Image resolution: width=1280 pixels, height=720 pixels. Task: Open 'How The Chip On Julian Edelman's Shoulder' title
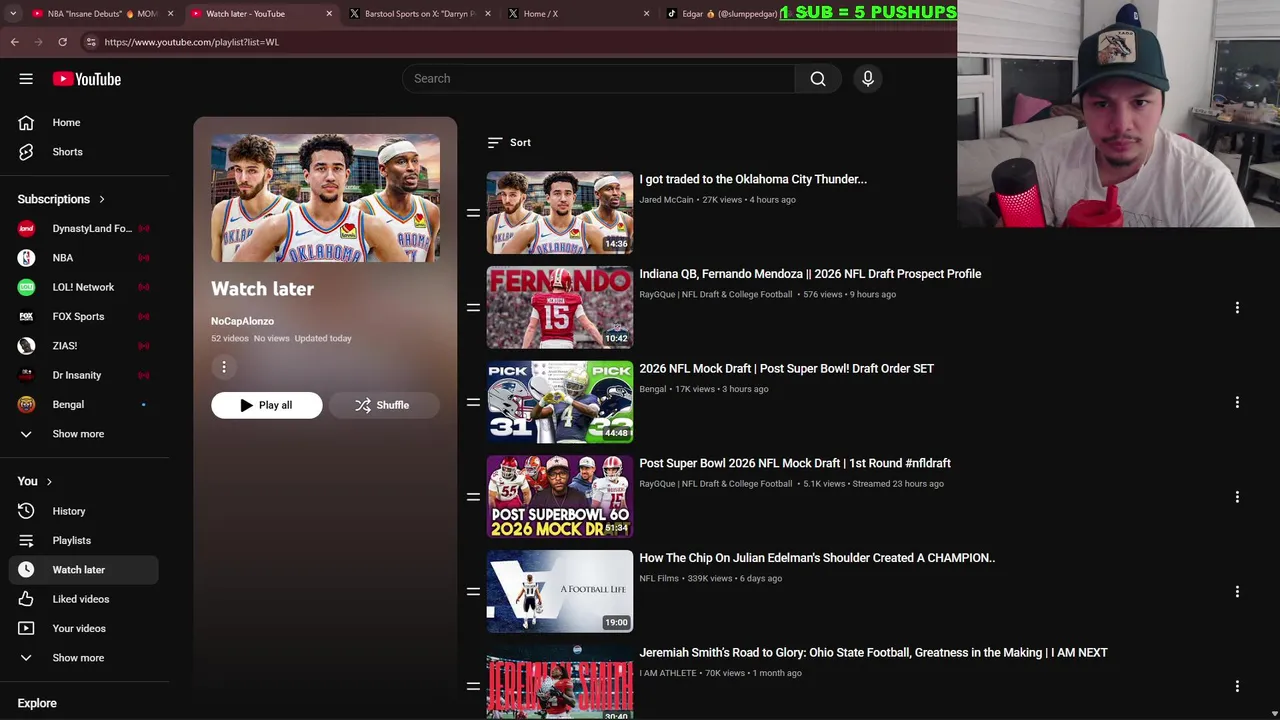[817, 558]
